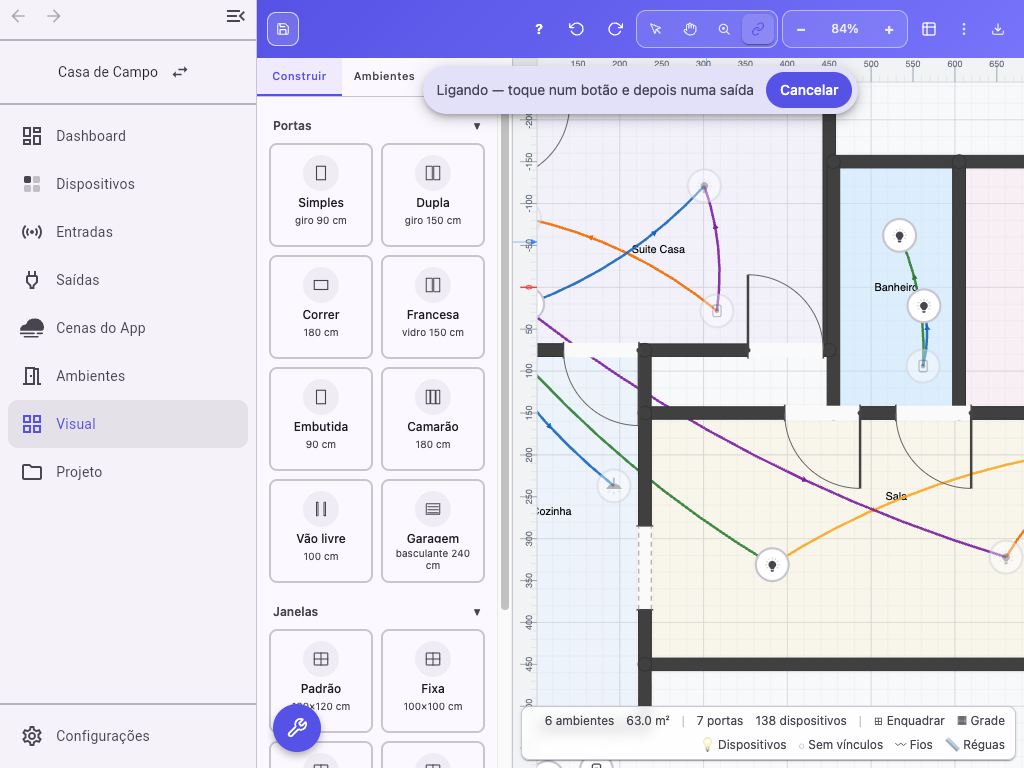Go back with the left arrow
This screenshot has width=1024, height=768.
18,16
